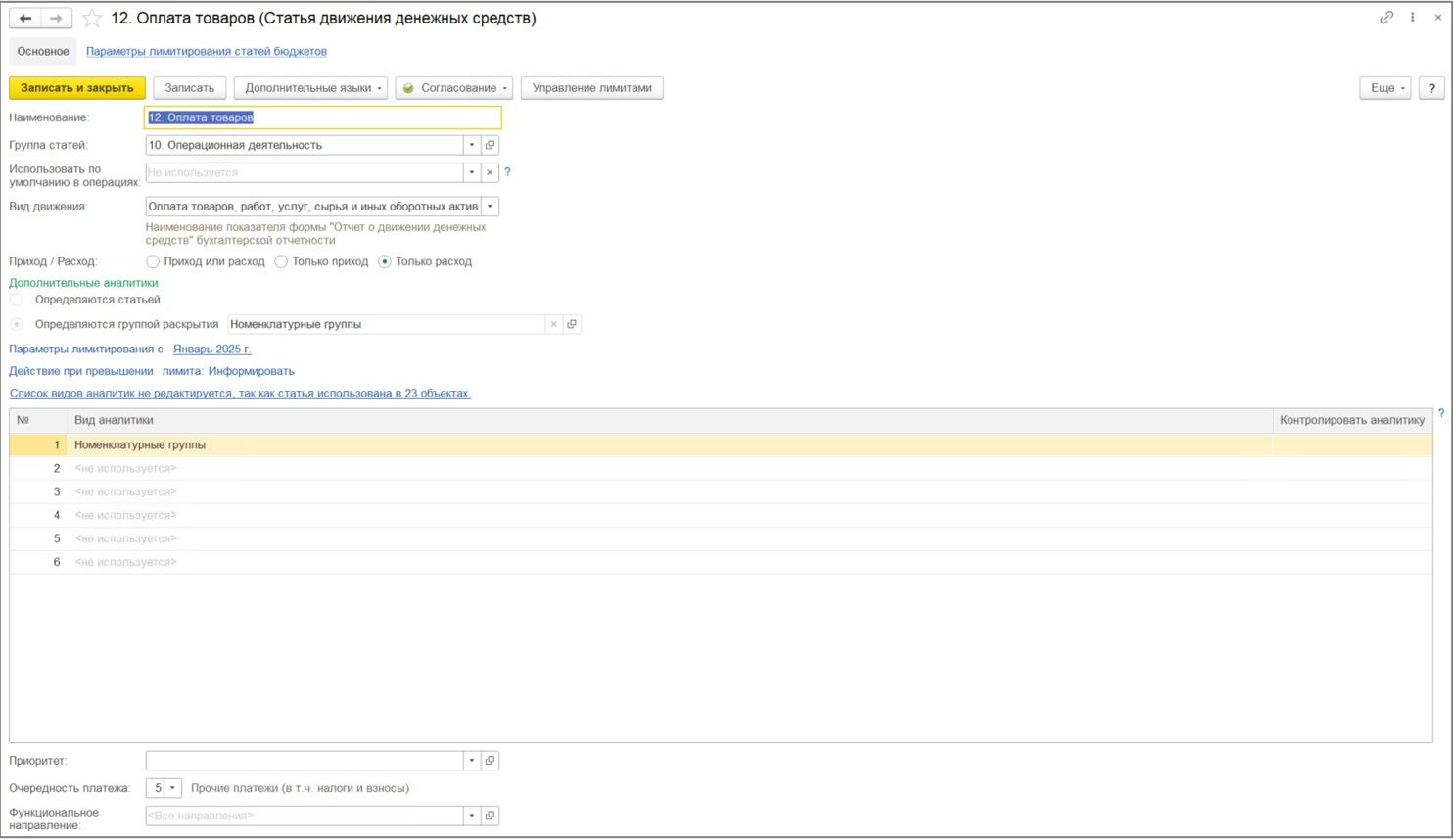Copy link using chain icon
This screenshot has height=840, width=1453.
pyautogui.click(x=1386, y=18)
